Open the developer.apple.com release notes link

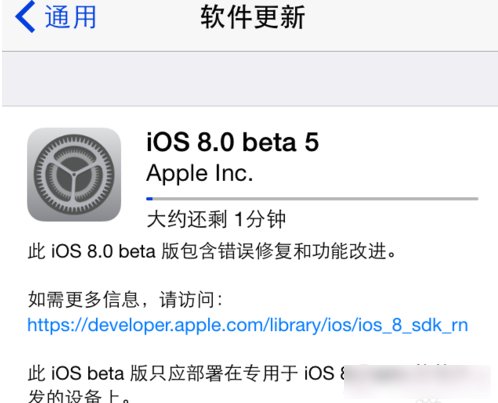pyautogui.click(x=248, y=325)
